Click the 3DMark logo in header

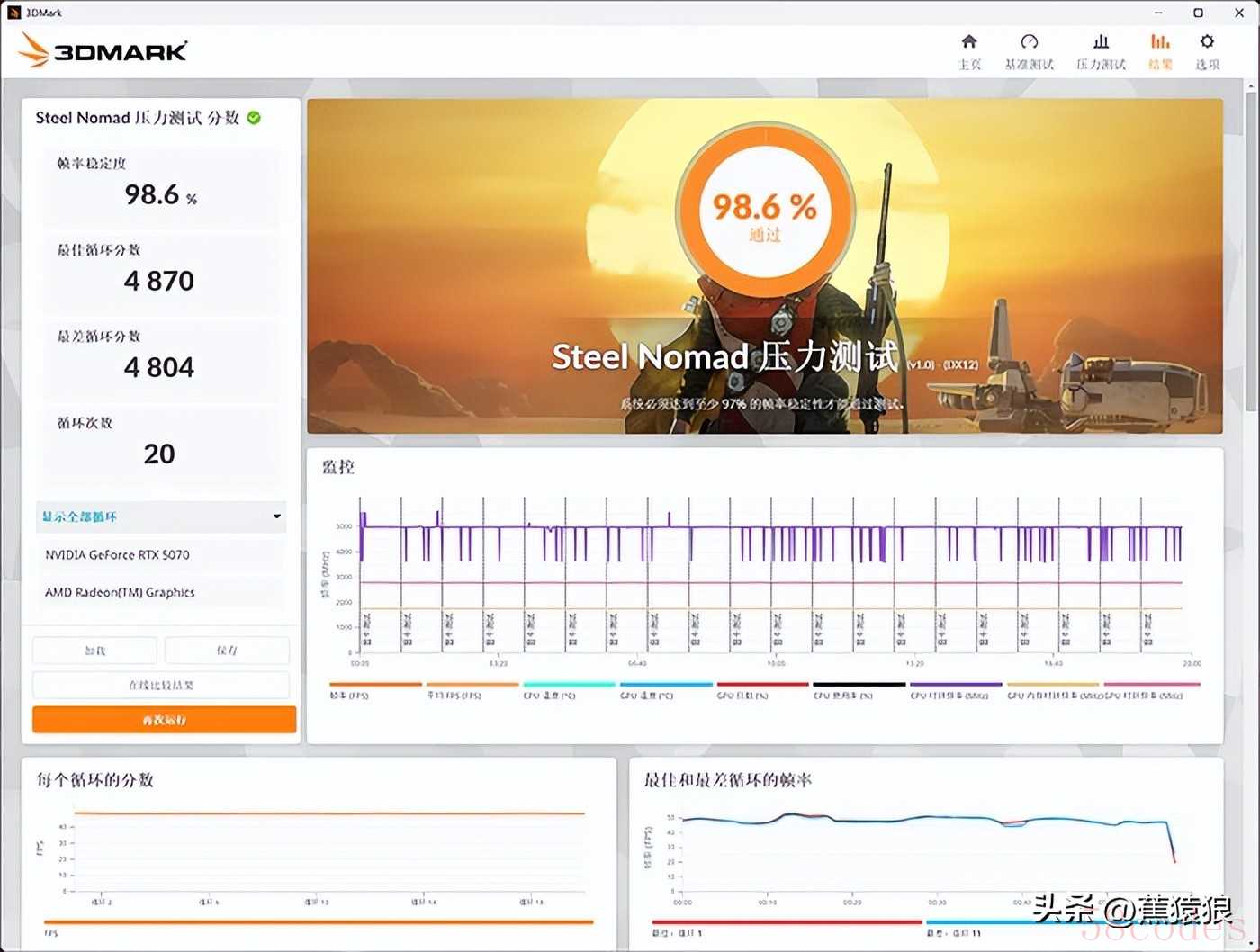pos(103,50)
